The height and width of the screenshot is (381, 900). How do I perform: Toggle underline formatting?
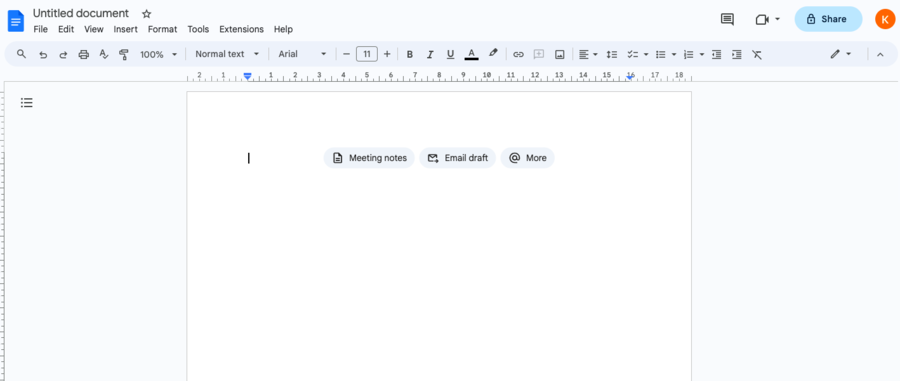coord(451,55)
